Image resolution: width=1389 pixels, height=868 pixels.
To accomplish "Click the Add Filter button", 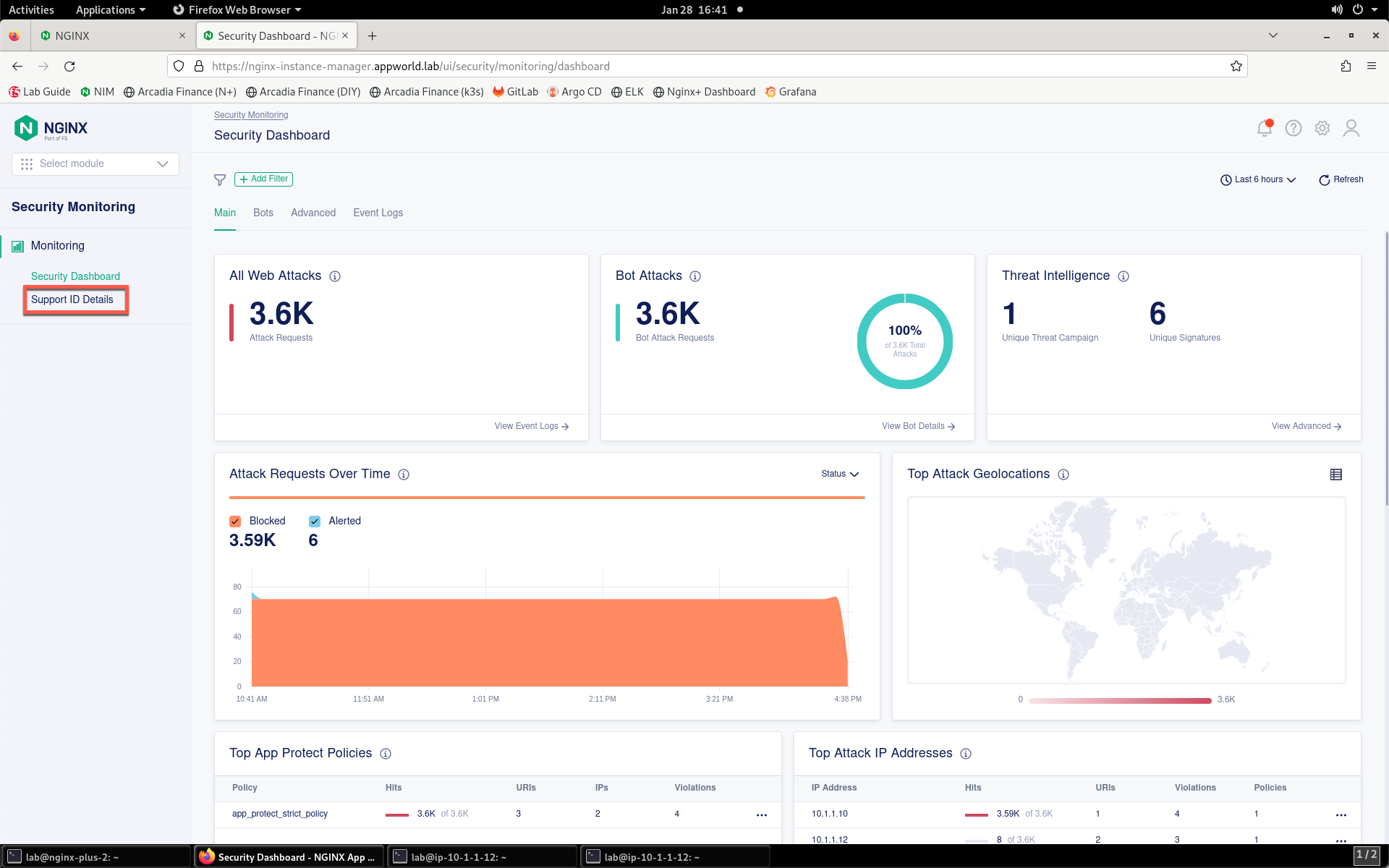I will tap(263, 179).
